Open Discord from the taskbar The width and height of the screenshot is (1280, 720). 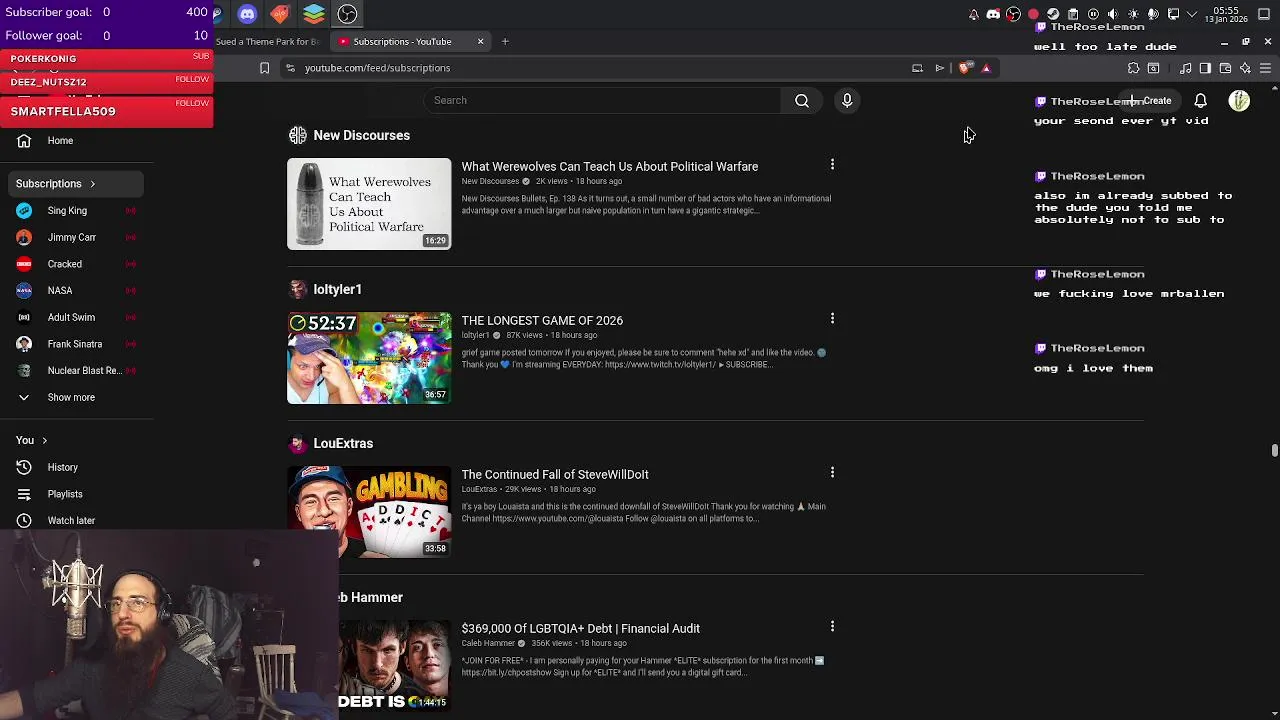coord(247,14)
